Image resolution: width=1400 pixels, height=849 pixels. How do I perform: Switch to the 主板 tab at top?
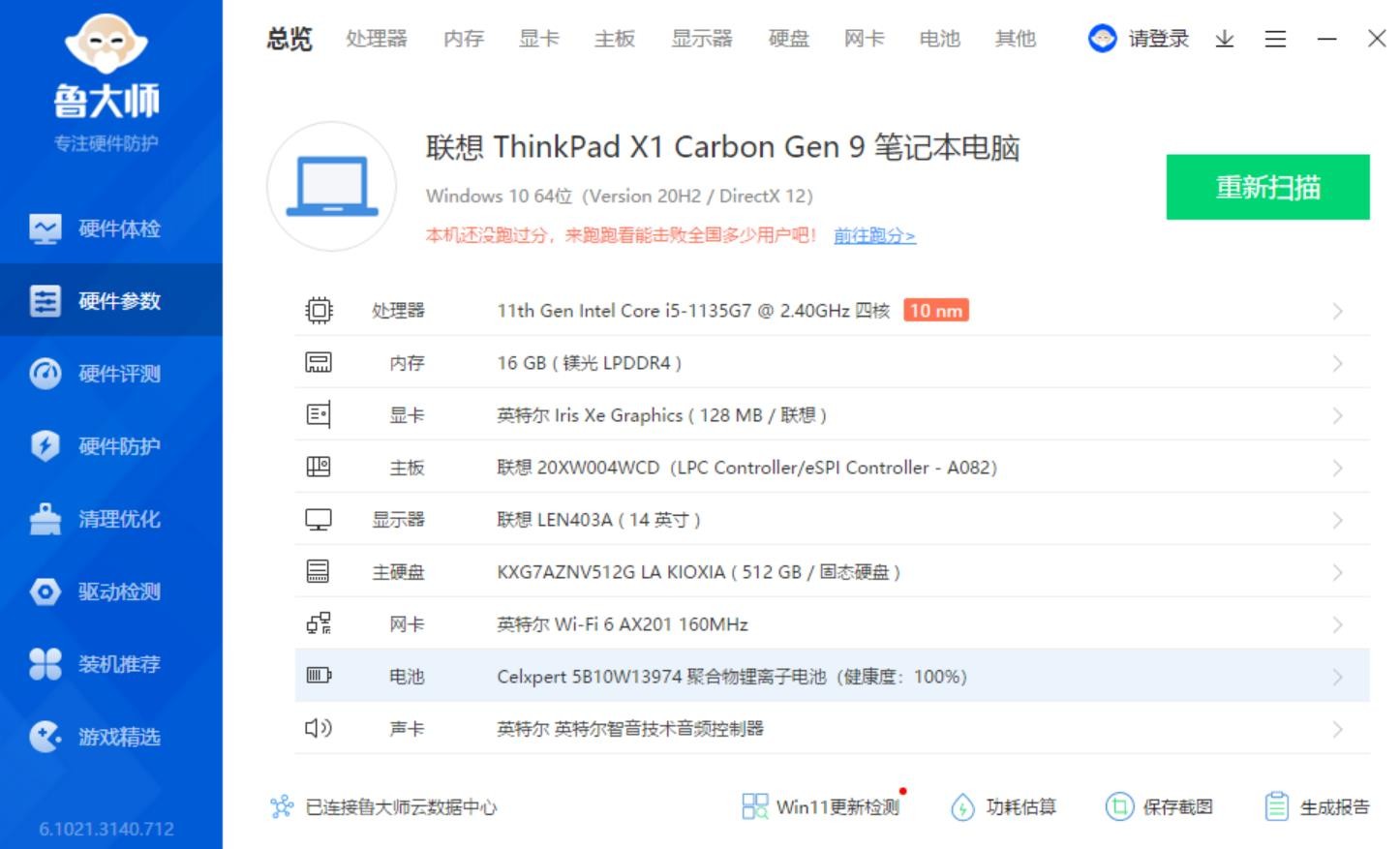coord(615,39)
